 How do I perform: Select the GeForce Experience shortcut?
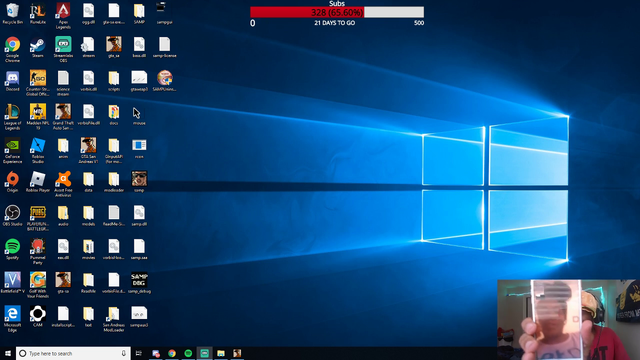coord(13,151)
